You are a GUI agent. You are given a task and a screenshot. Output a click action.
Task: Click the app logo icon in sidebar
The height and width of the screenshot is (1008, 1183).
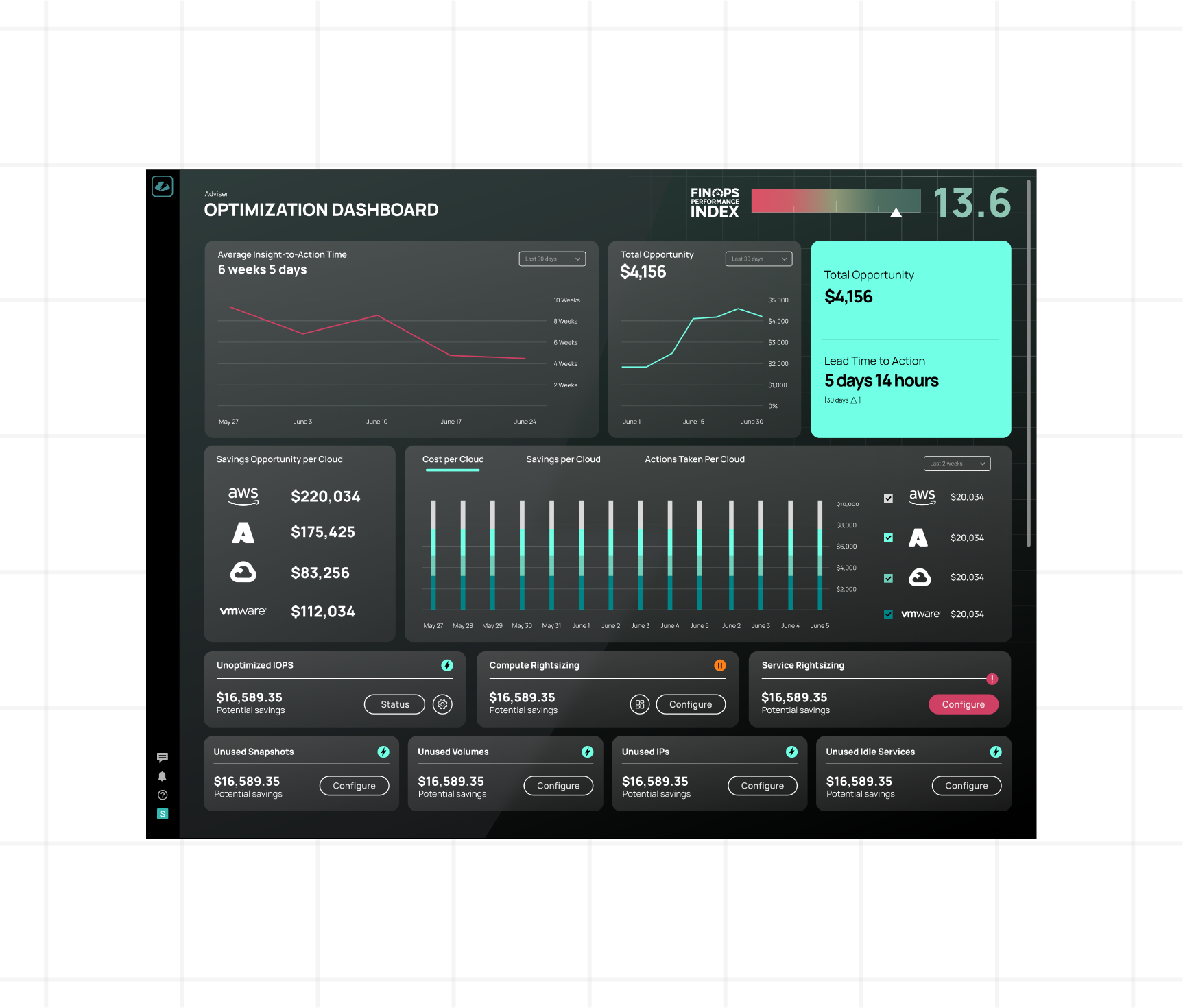163,187
